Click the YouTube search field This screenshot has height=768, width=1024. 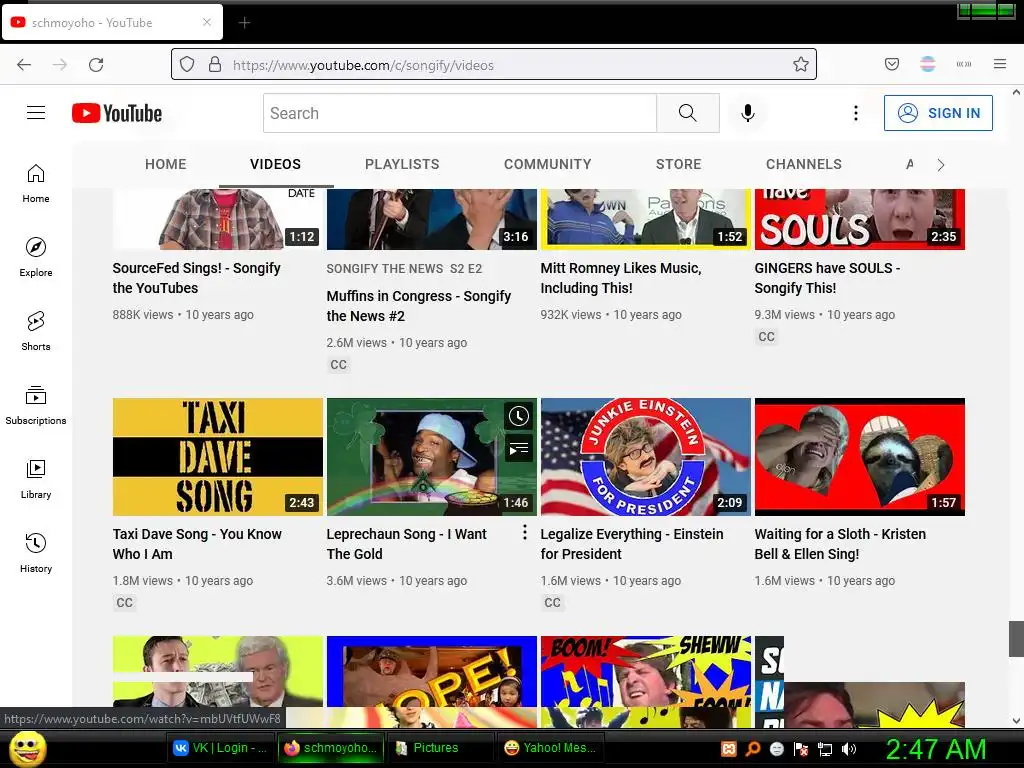point(460,113)
